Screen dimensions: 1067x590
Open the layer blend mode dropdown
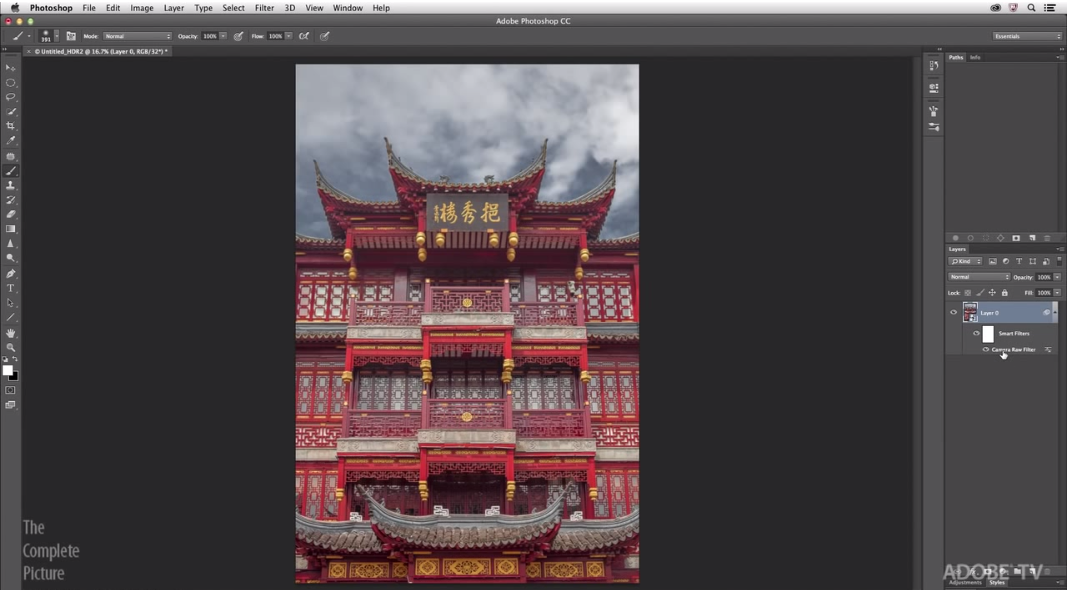pyautogui.click(x=979, y=277)
